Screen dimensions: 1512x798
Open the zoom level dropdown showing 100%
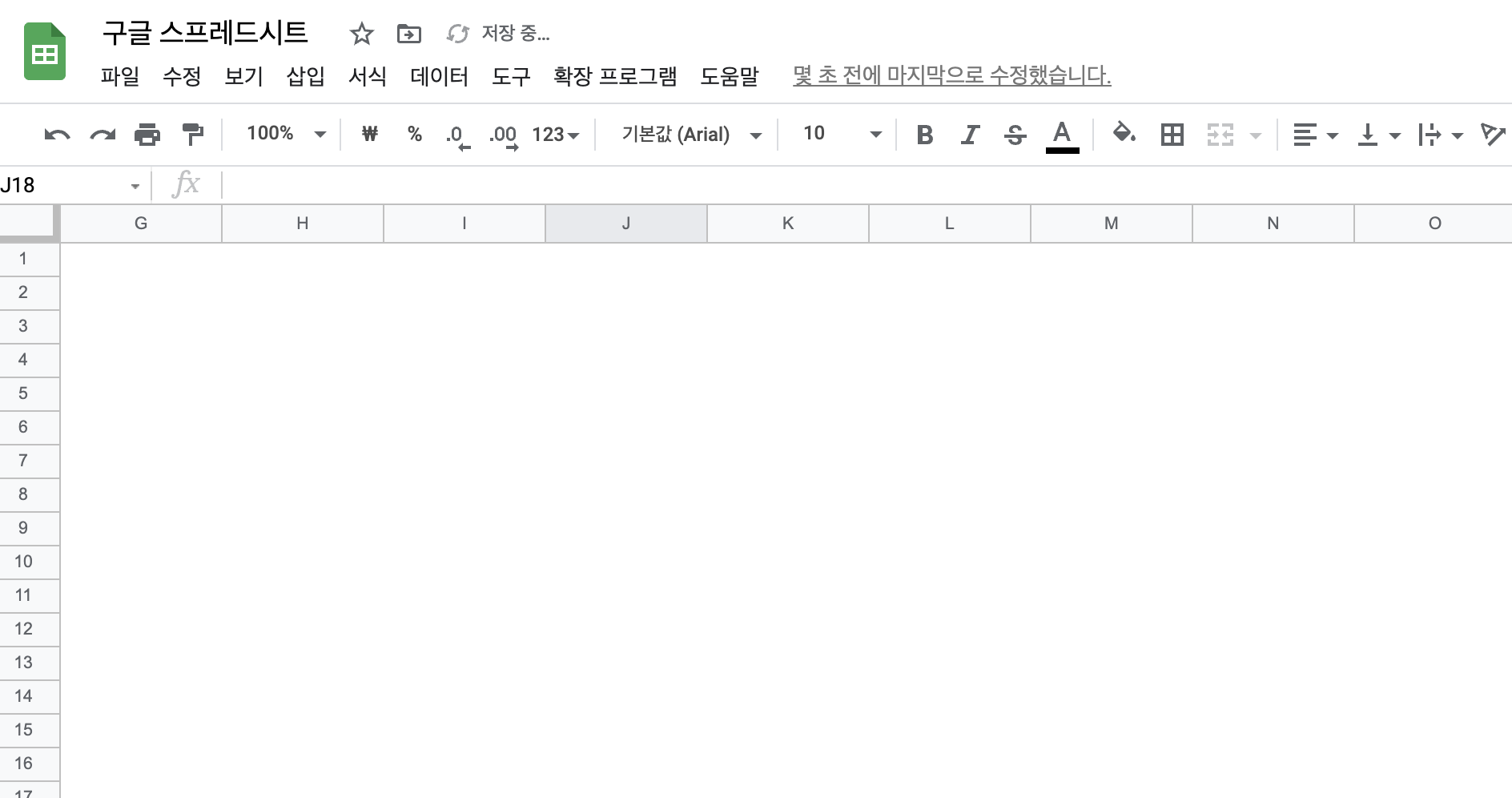pos(286,134)
